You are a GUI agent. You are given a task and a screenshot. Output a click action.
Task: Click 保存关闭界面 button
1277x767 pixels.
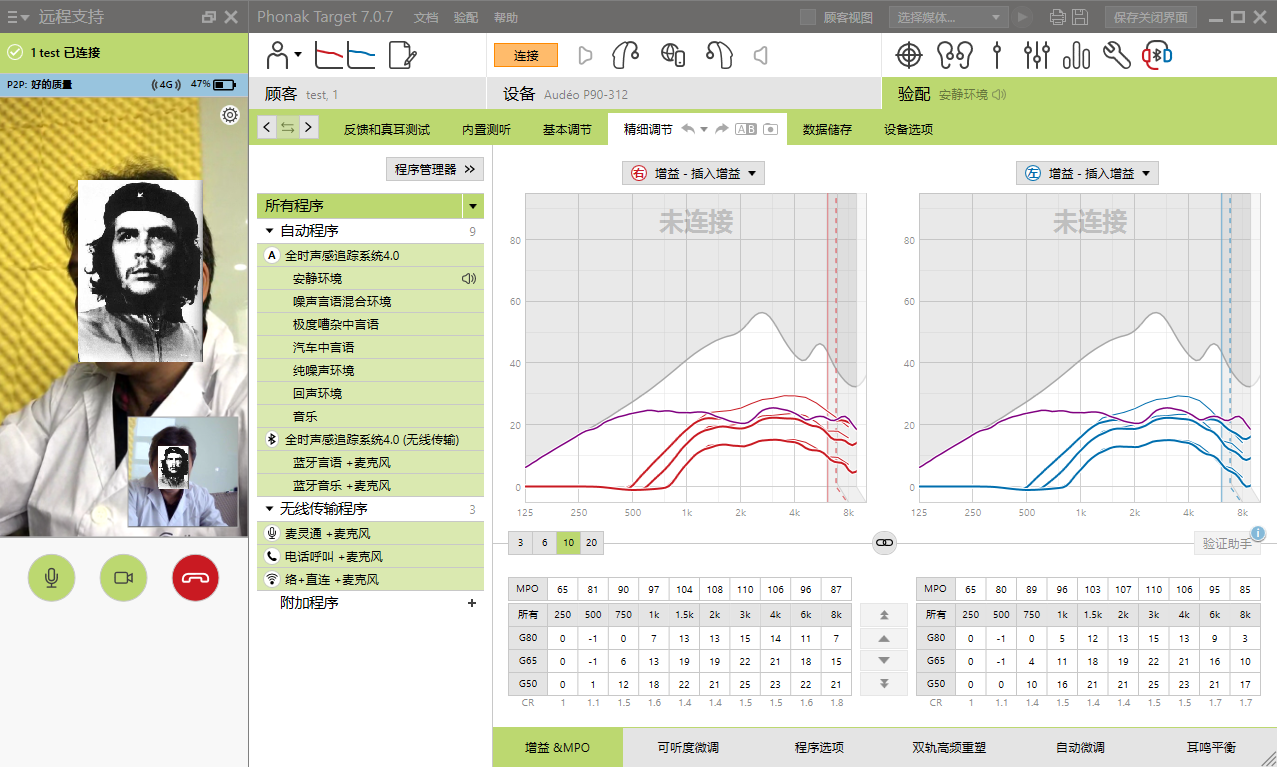(x=1150, y=17)
